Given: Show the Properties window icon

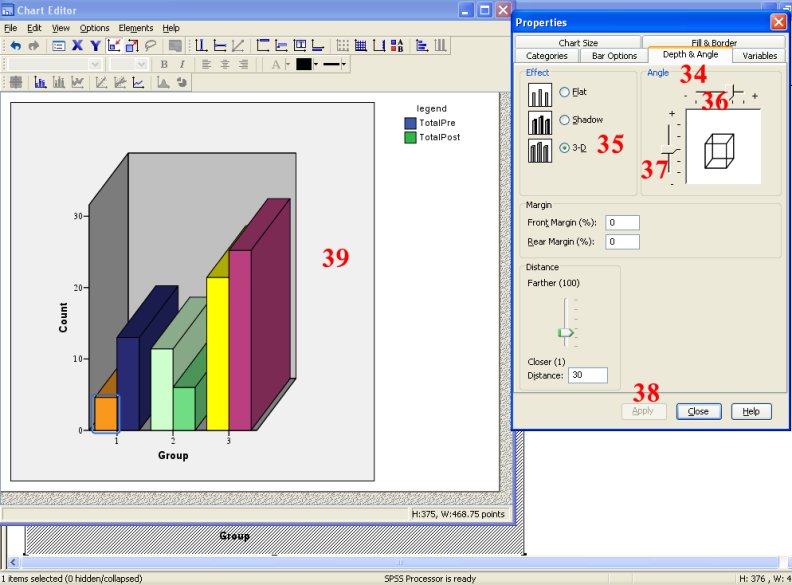Looking at the screenshot, I should point(59,46).
